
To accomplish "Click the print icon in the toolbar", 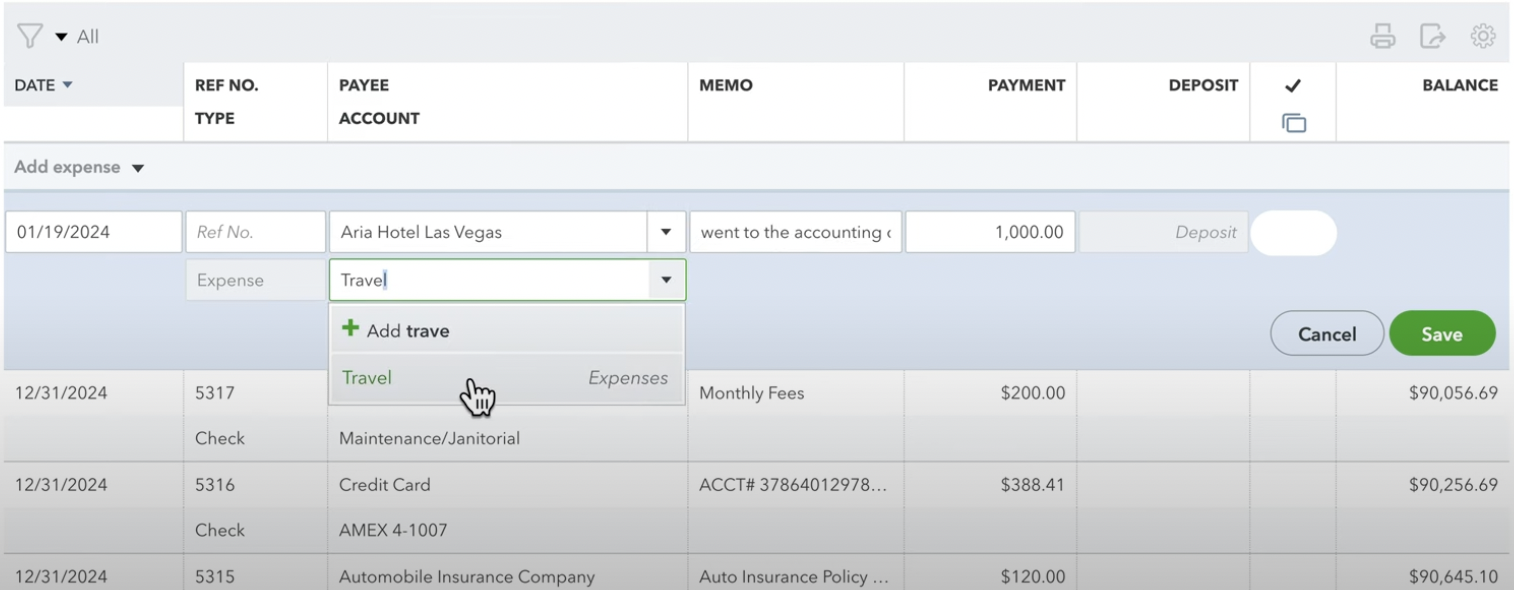I will tap(1383, 35).
